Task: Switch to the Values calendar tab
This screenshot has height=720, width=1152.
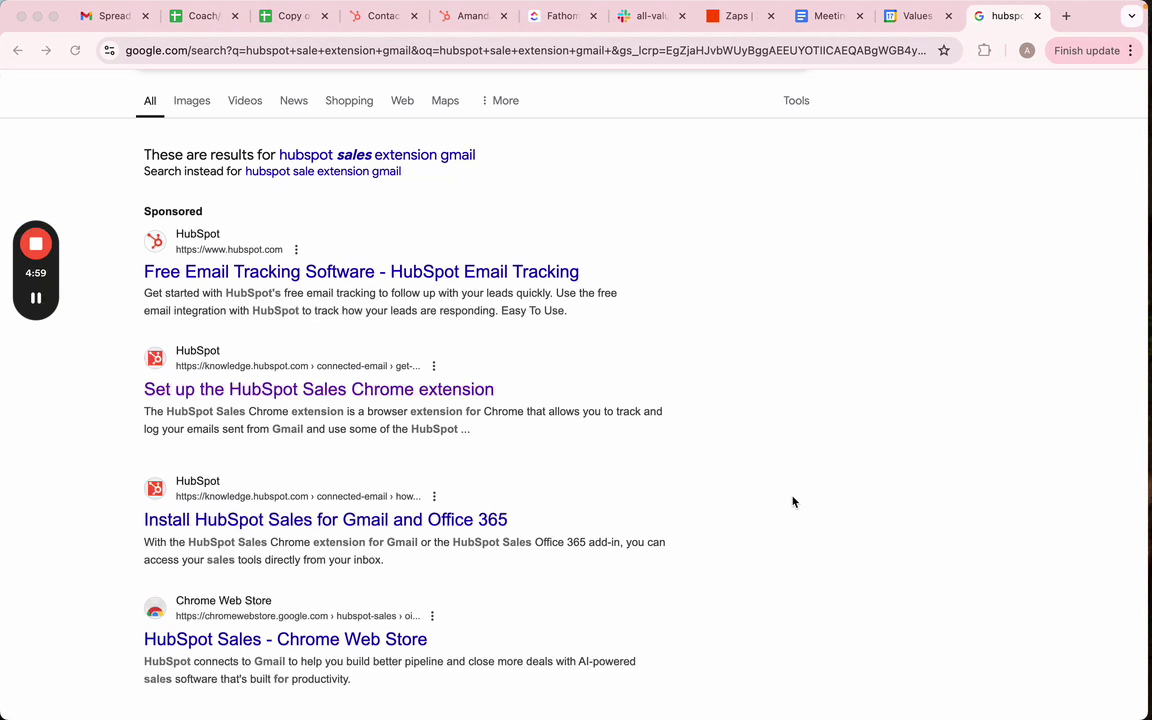Action: coord(918,16)
